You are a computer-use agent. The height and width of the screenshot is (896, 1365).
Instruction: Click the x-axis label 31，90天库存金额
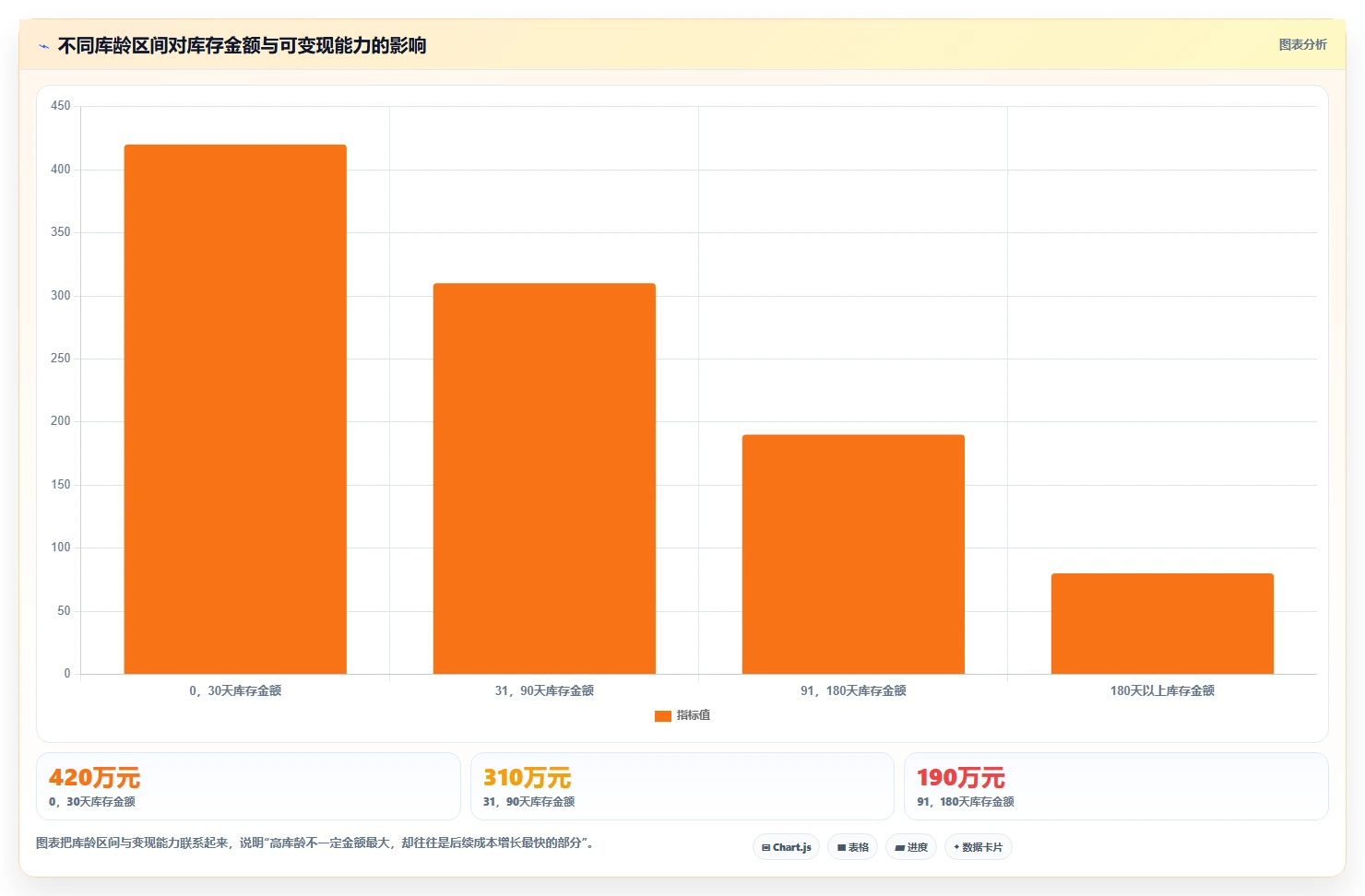544,690
